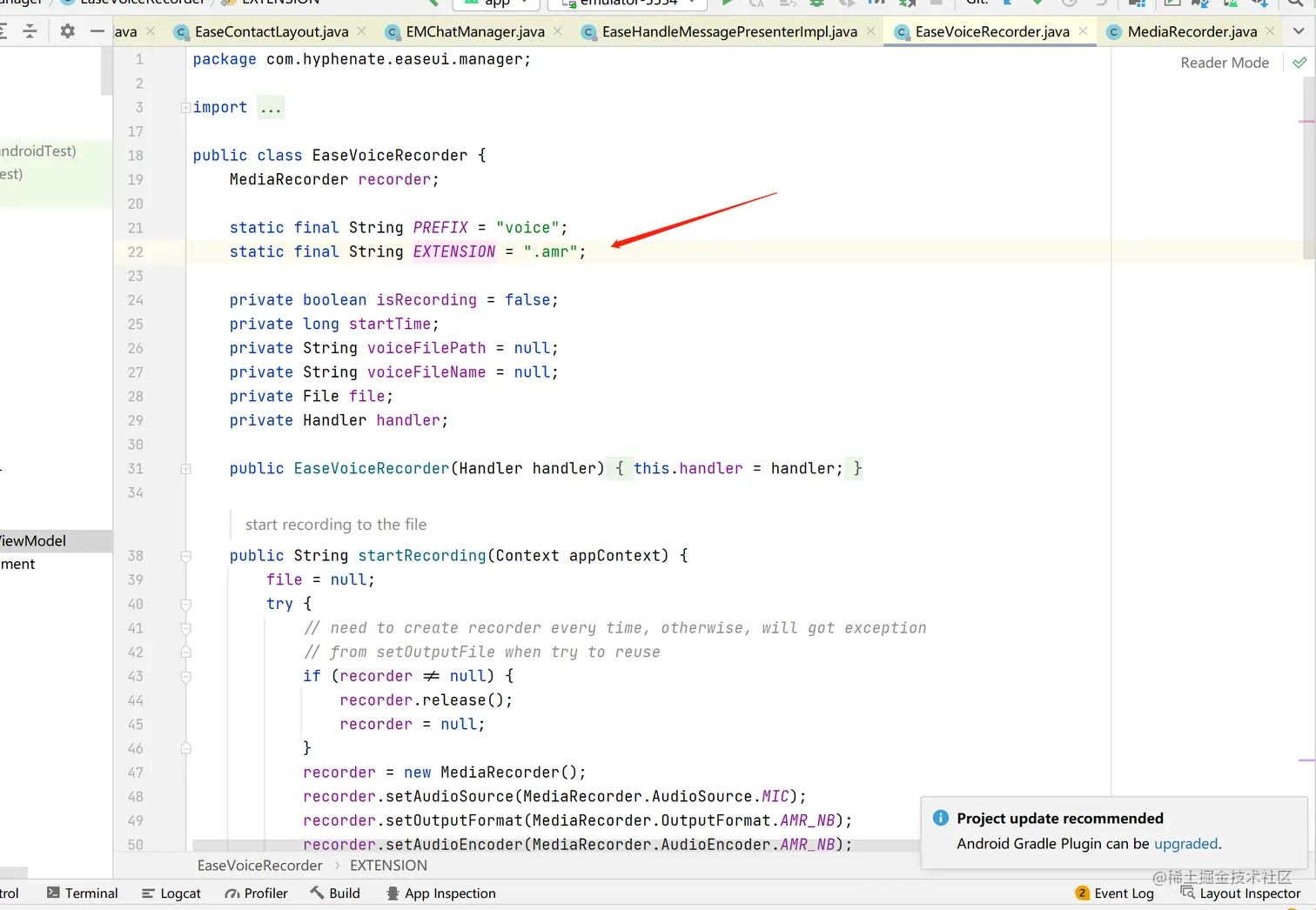Click the Build hammer icon
This screenshot has height=910, width=1316.
click(x=317, y=893)
